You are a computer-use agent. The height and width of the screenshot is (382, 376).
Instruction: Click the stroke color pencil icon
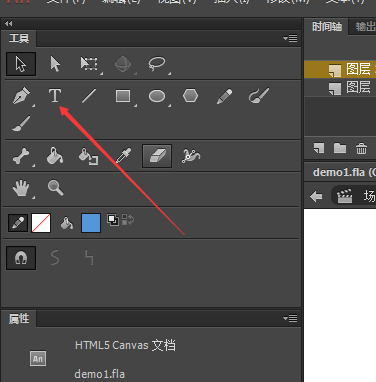(18, 223)
